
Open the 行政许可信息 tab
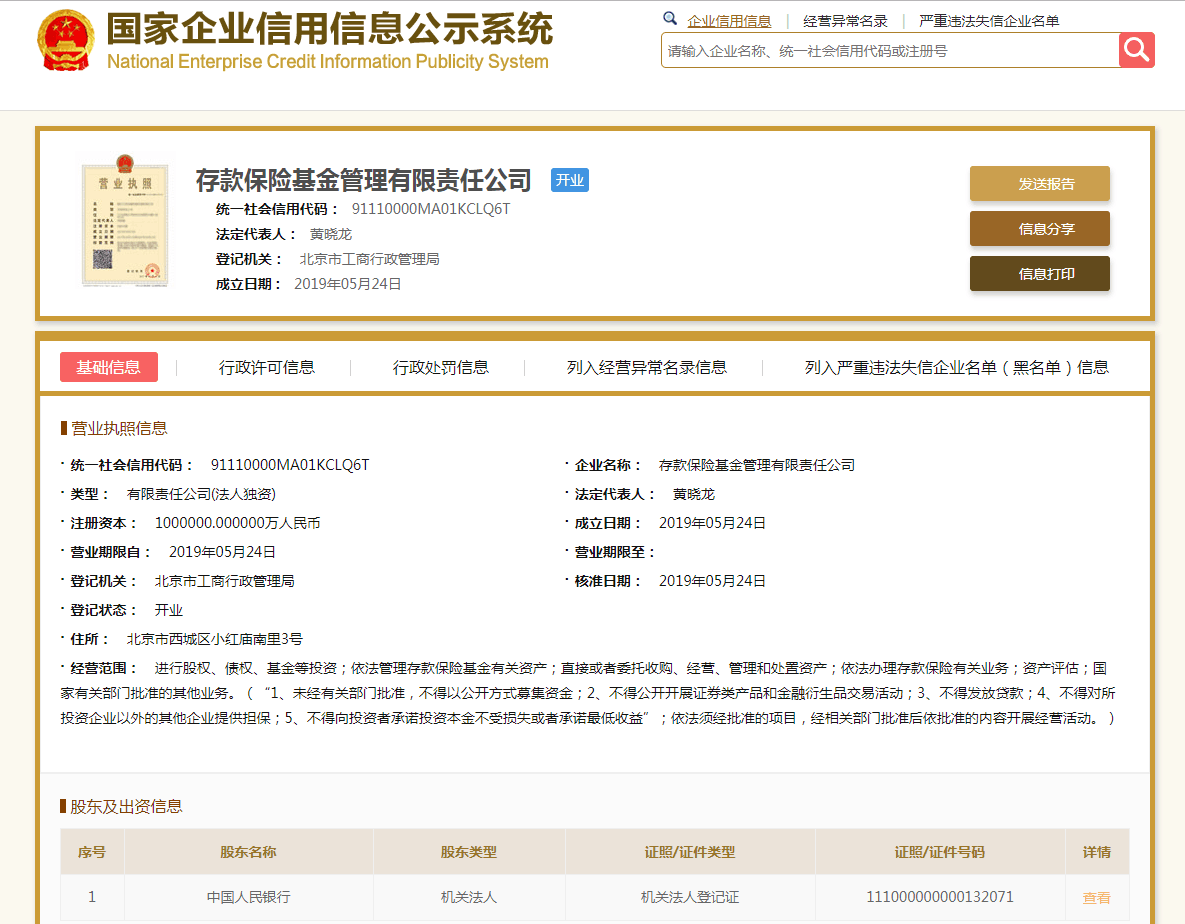click(x=267, y=367)
